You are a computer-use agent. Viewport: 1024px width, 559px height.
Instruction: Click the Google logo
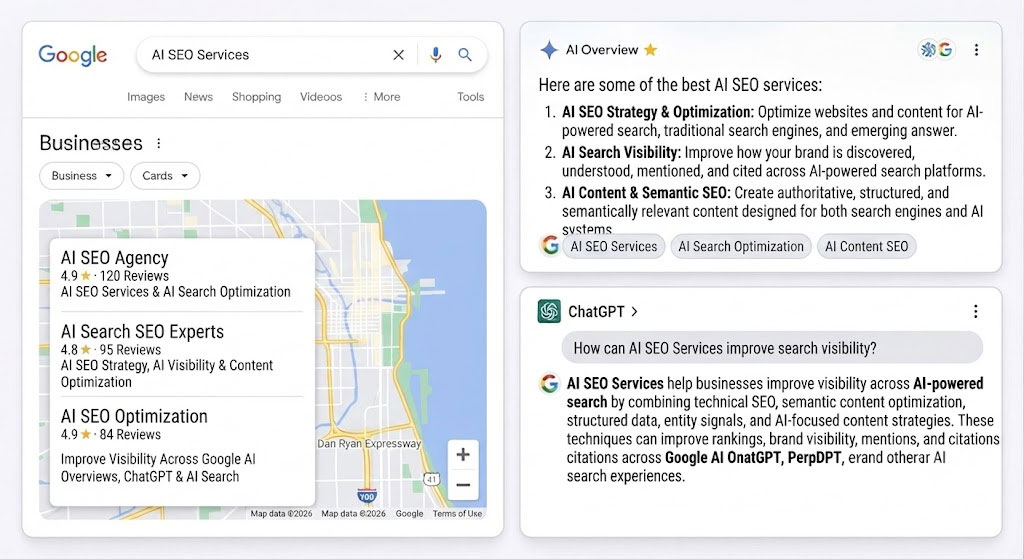click(x=72, y=56)
